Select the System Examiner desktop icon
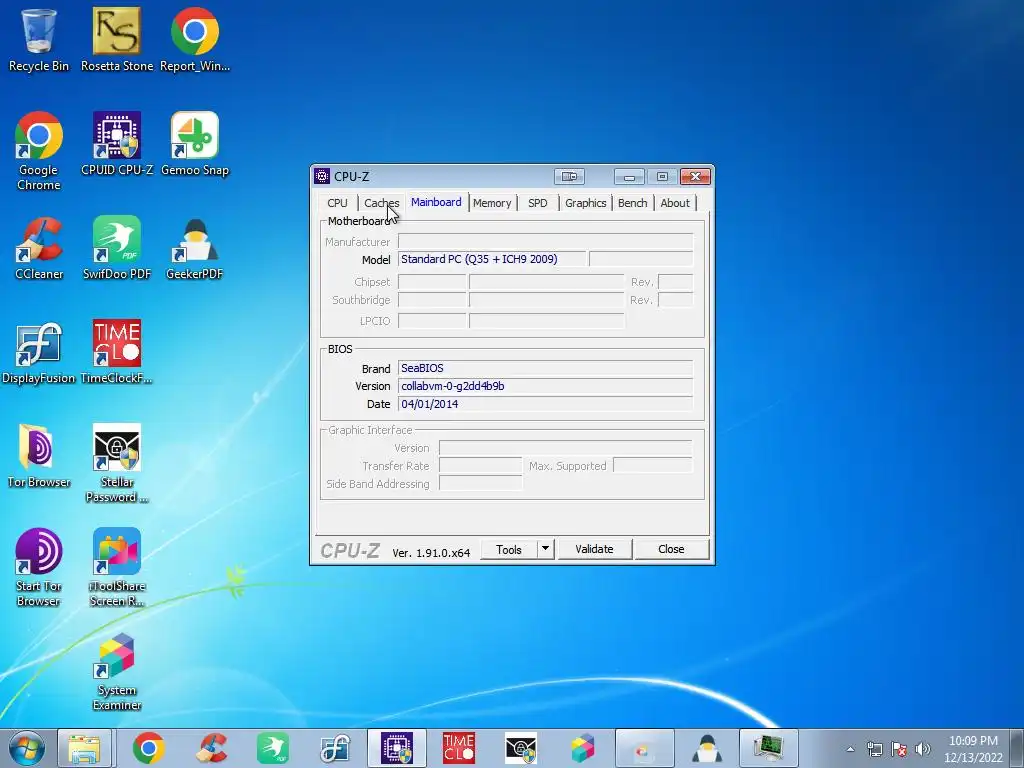The width and height of the screenshot is (1024, 768). tap(117, 672)
